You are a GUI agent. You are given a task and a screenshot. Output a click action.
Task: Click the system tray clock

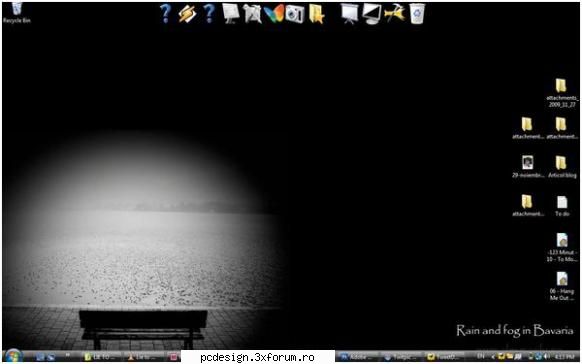point(566,357)
